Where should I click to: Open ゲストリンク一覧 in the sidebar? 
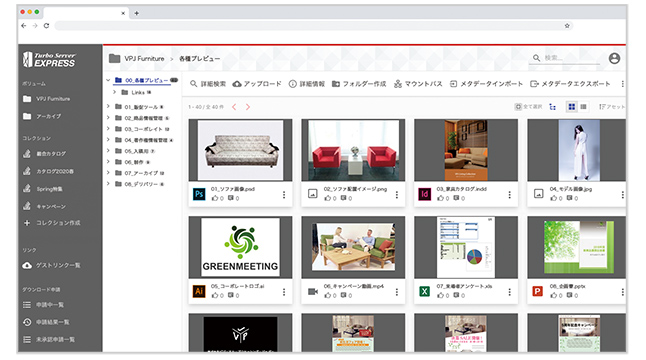click(x=51, y=265)
